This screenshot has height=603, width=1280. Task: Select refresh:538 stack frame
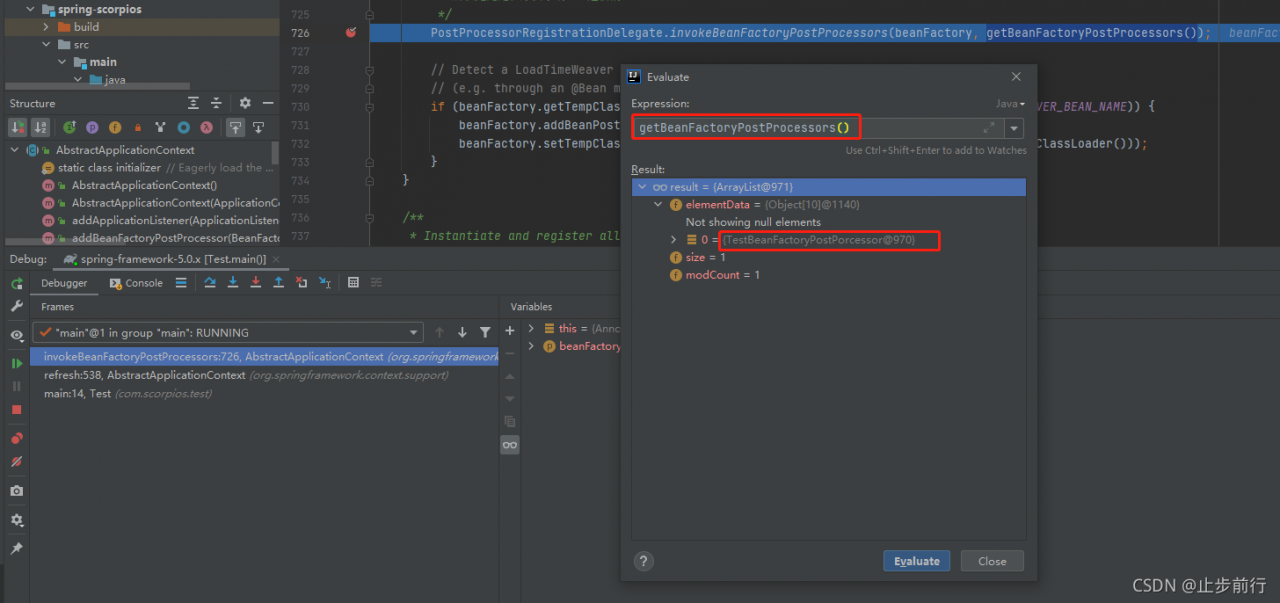(x=264, y=375)
